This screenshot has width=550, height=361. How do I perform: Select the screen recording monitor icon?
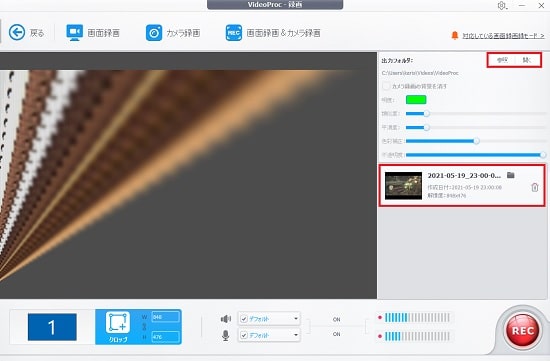(x=74, y=33)
